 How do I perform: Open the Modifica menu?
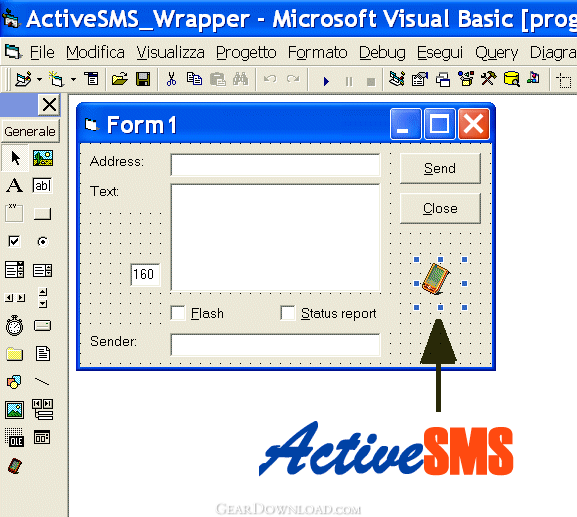click(x=95, y=53)
